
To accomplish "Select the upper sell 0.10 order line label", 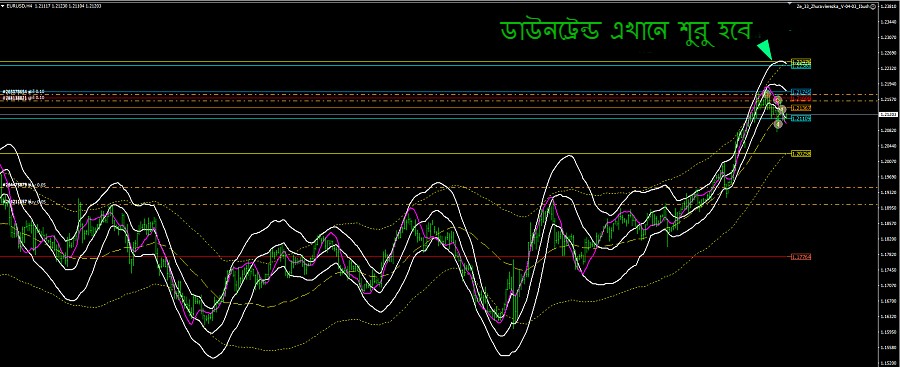I will [24, 92].
